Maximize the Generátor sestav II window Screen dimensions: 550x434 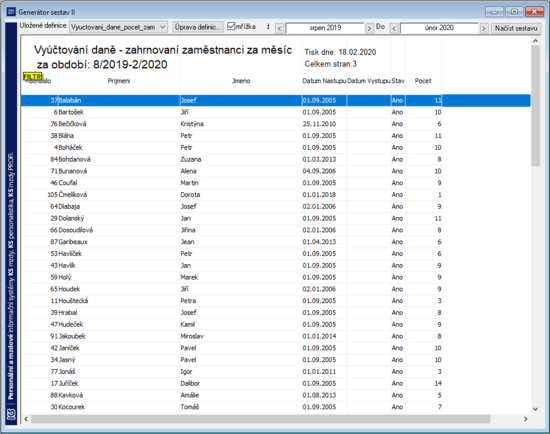point(515,12)
